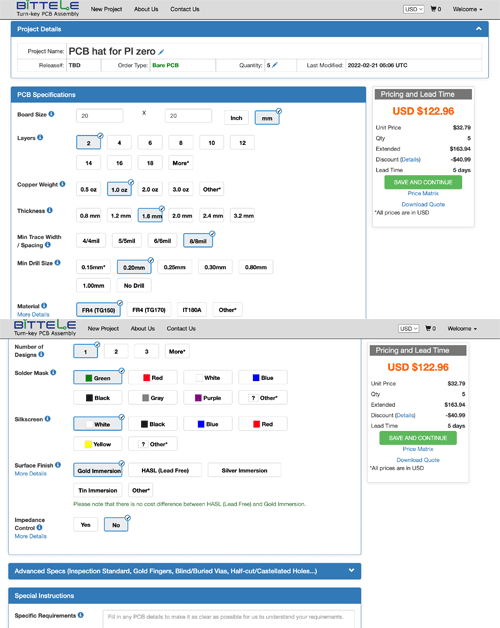The height and width of the screenshot is (628, 500).
Task: Edit project name with pencil icon
Action: pos(161,52)
